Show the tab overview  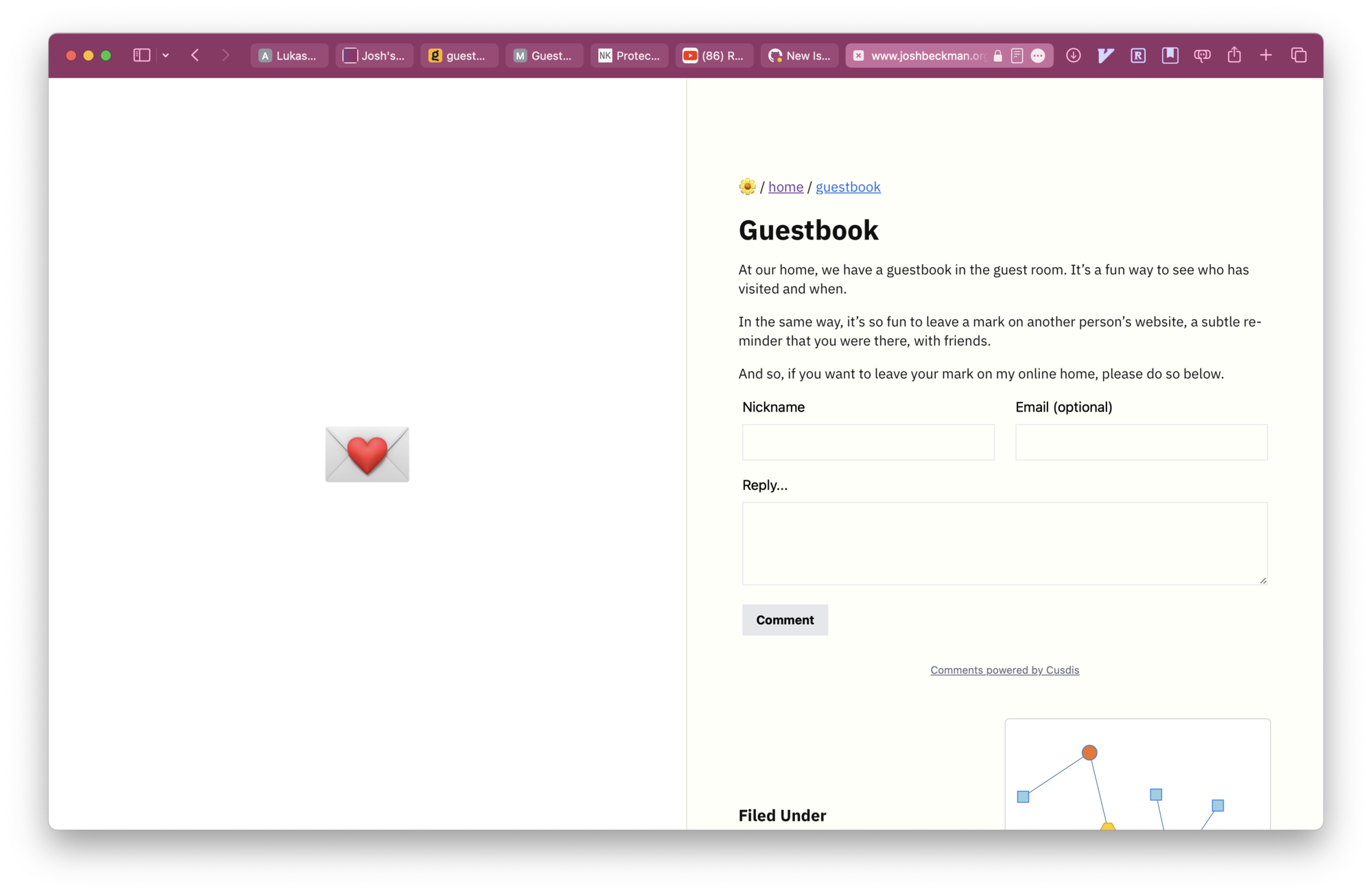1298,56
